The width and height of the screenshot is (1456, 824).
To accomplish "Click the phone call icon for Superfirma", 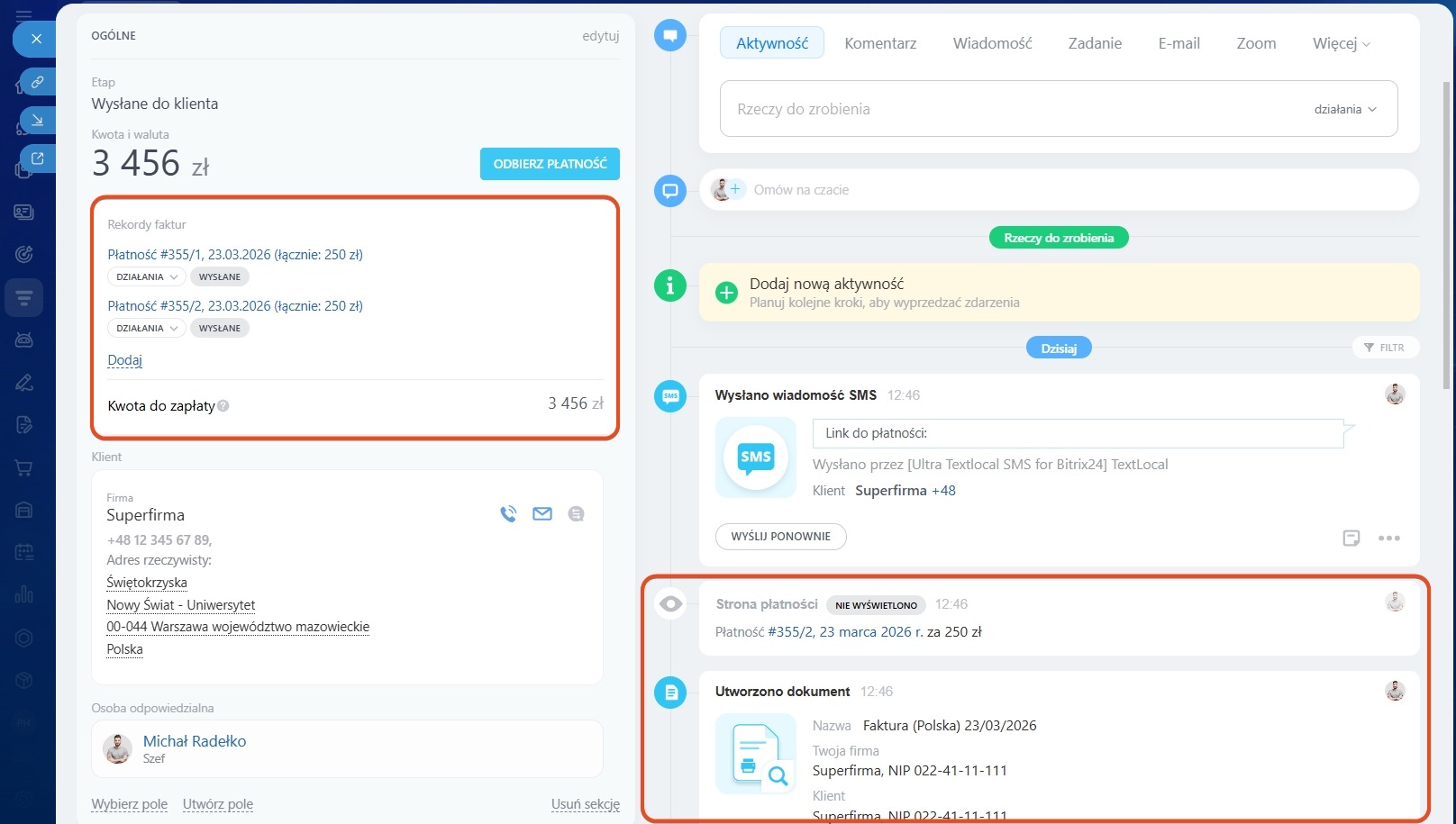I will [x=508, y=514].
